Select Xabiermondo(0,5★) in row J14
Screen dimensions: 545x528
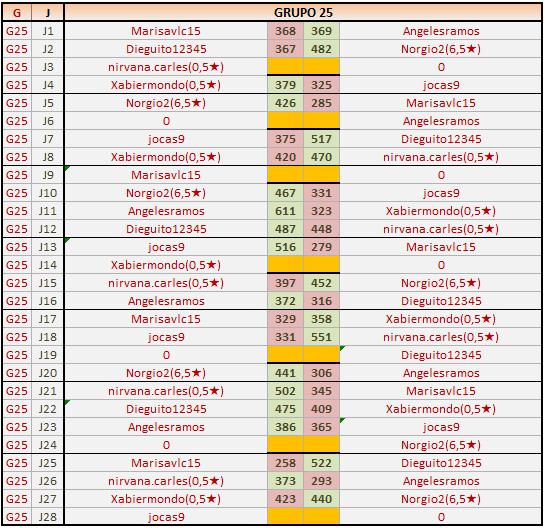[166, 265]
